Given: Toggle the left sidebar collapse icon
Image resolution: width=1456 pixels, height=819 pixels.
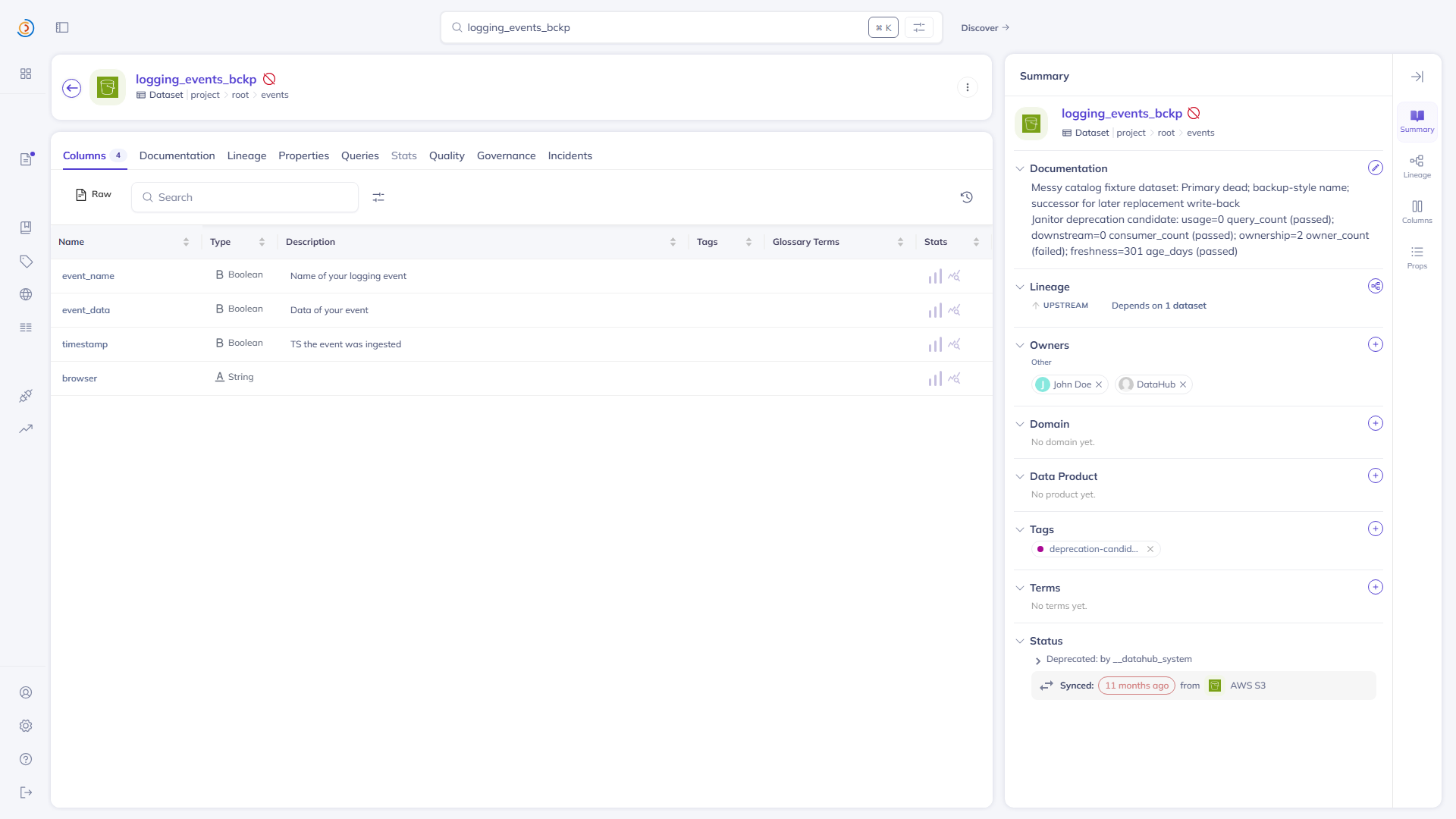Looking at the screenshot, I should click(x=62, y=27).
